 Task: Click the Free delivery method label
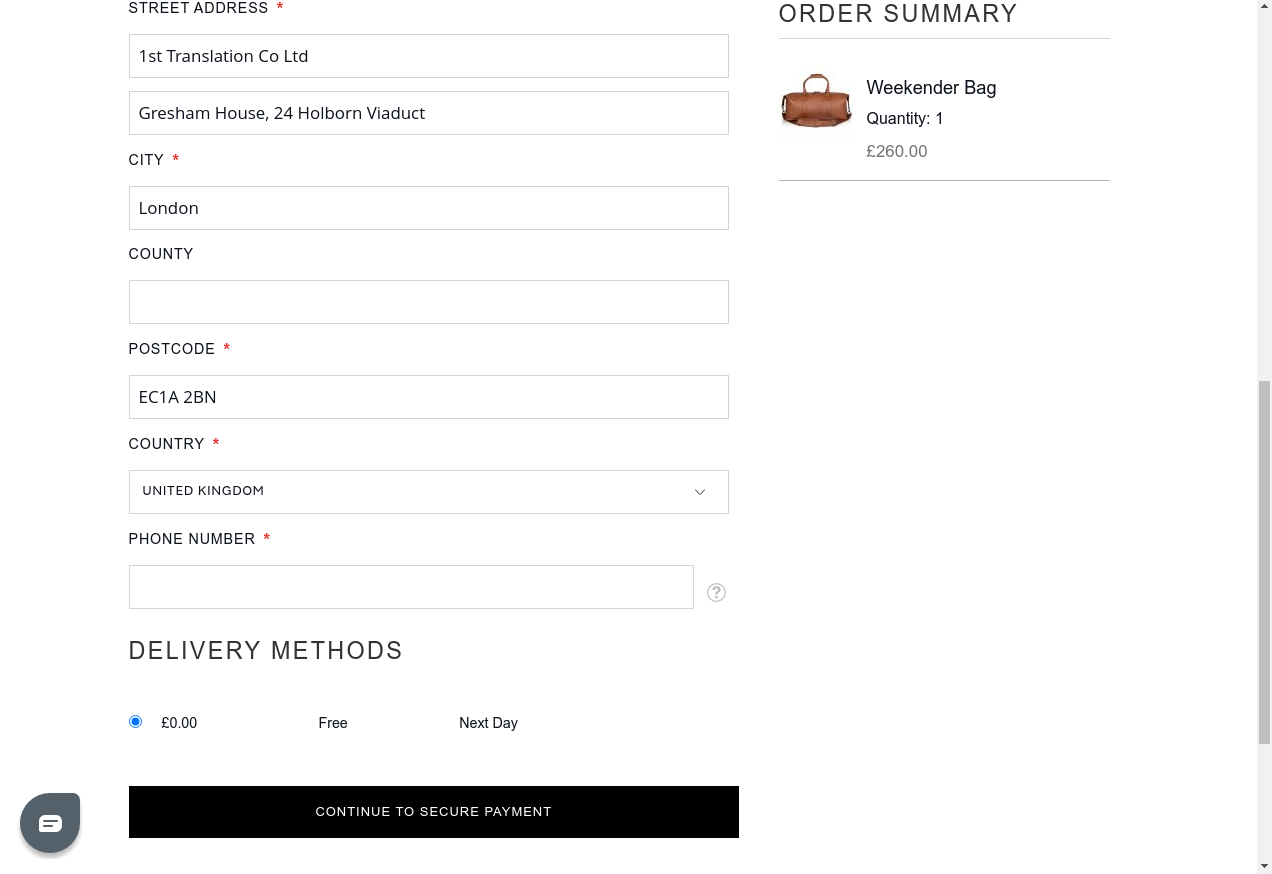click(333, 723)
